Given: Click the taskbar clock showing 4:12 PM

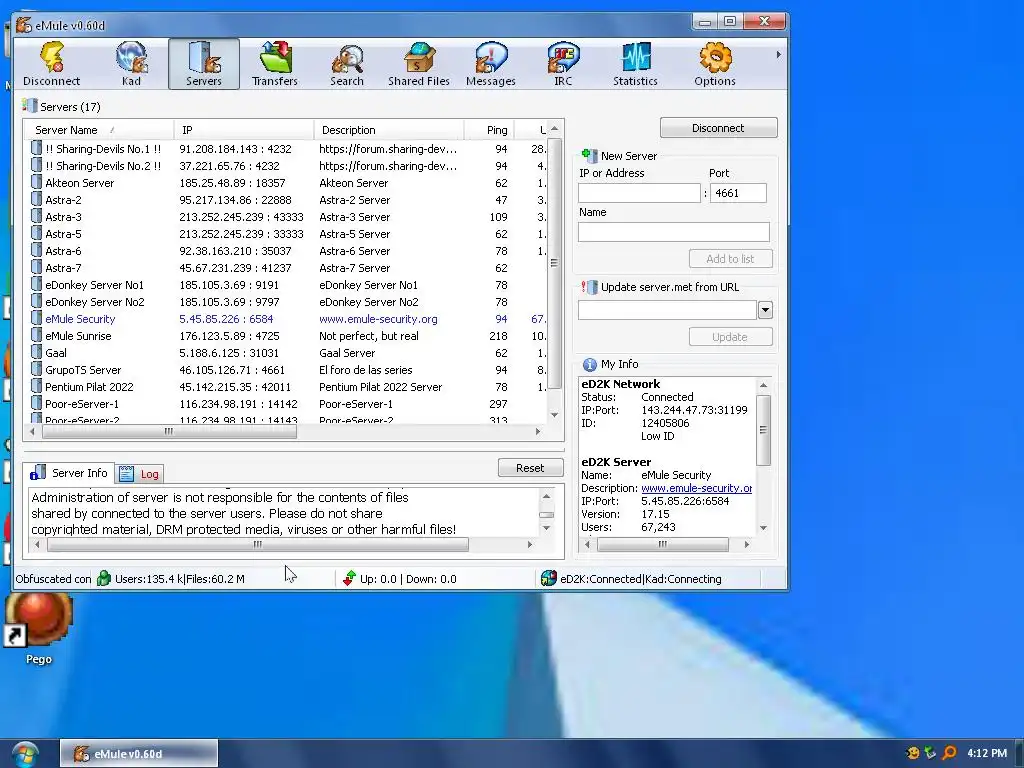Looking at the screenshot, I should tap(987, 753).
